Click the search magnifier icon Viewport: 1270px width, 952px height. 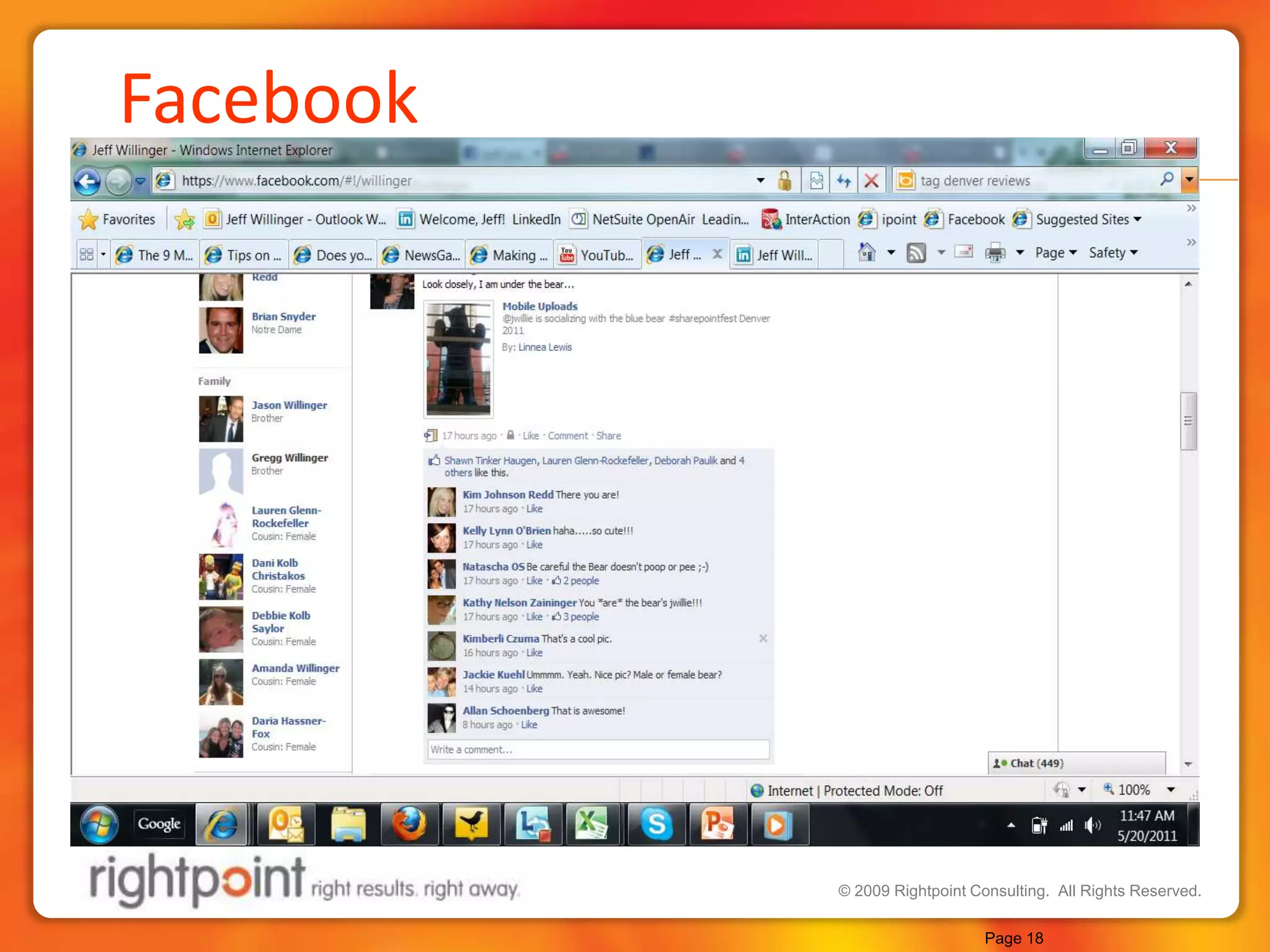[1166, 180]
